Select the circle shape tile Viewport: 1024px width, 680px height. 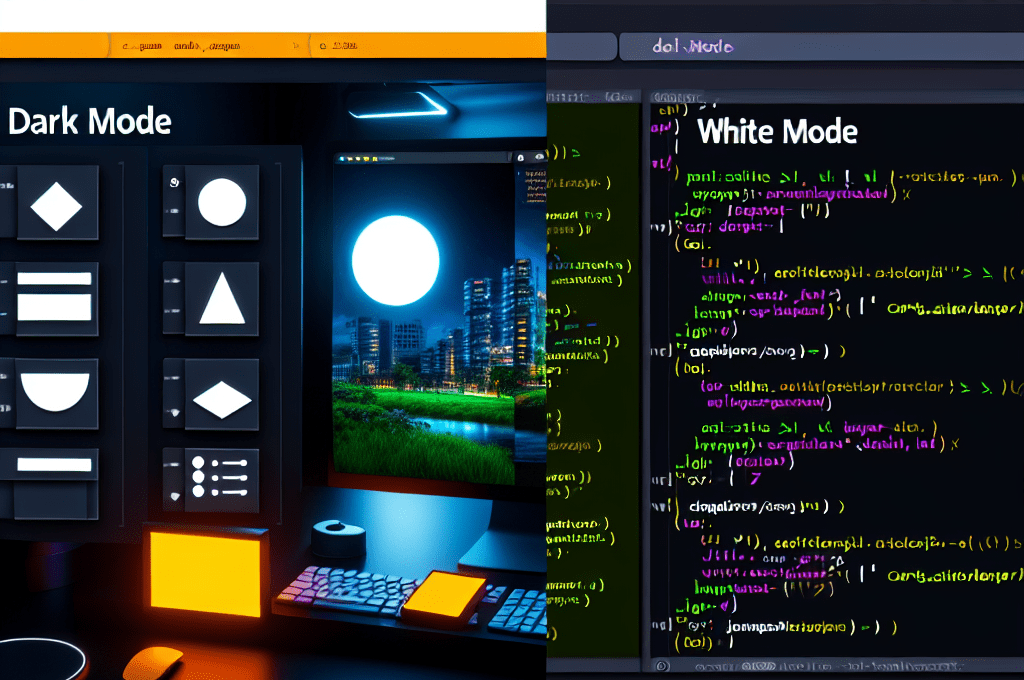222,202
